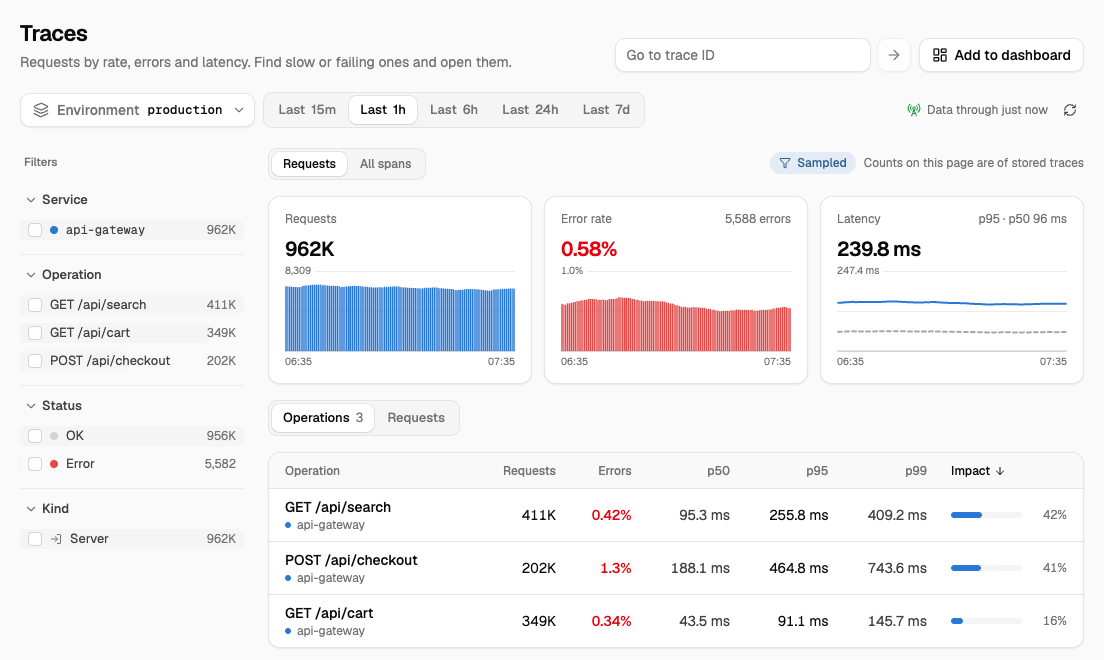Collapse the Kind filter section

pos(48,508)
